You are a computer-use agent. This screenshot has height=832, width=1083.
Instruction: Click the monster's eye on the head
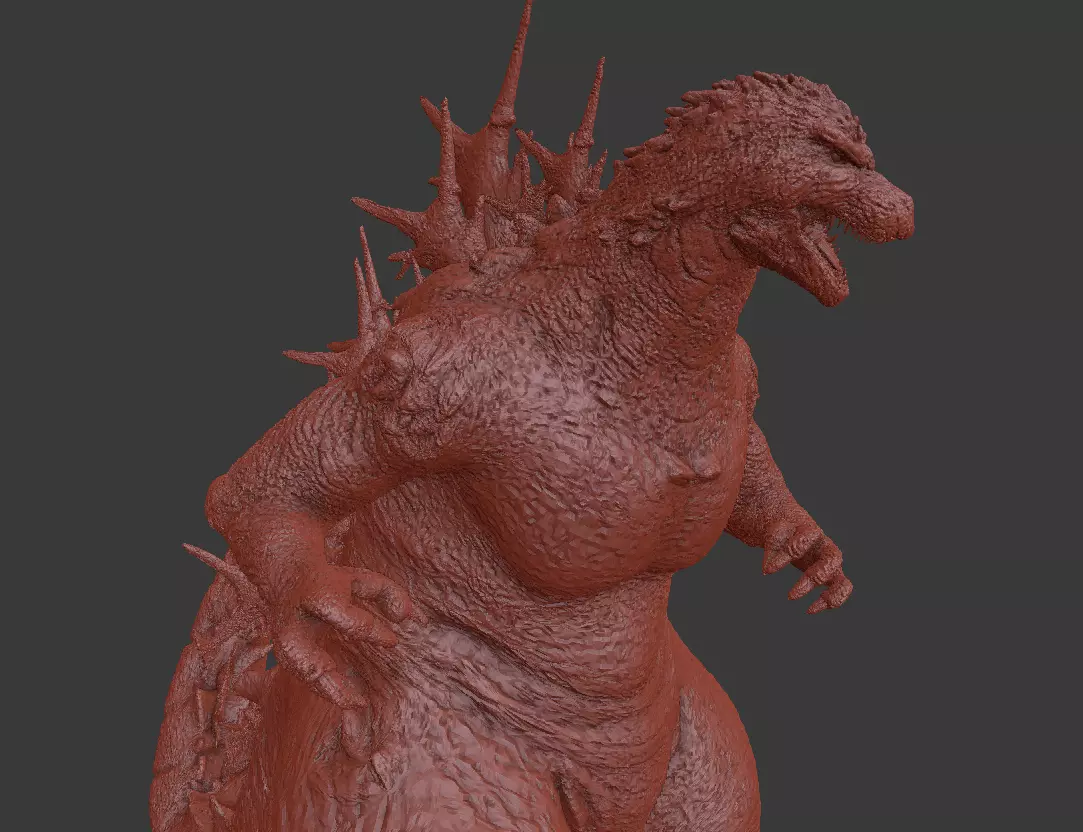pos(844,153)
